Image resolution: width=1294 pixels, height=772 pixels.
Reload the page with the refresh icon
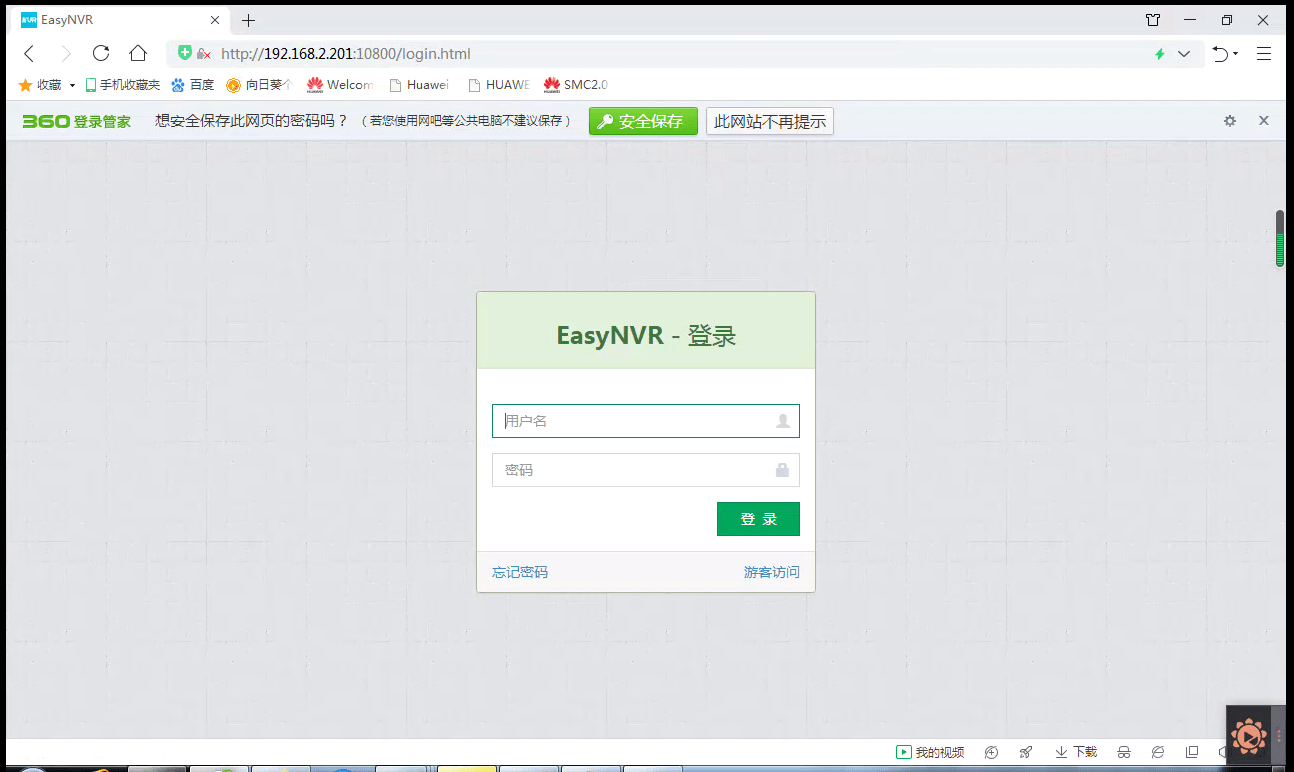pyautogui.click(x=101, y=54)
